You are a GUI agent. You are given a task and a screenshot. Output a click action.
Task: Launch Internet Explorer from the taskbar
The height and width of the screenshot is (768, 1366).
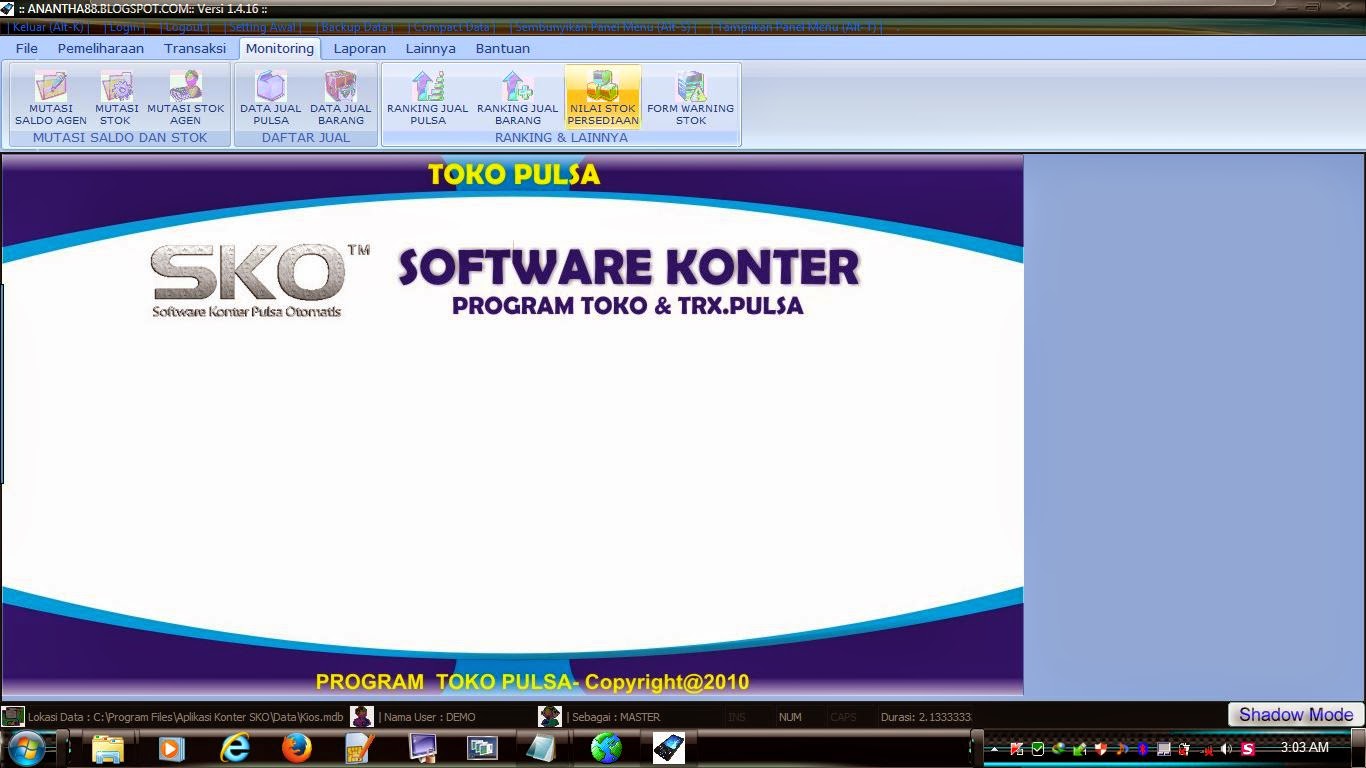click(235, 748)
